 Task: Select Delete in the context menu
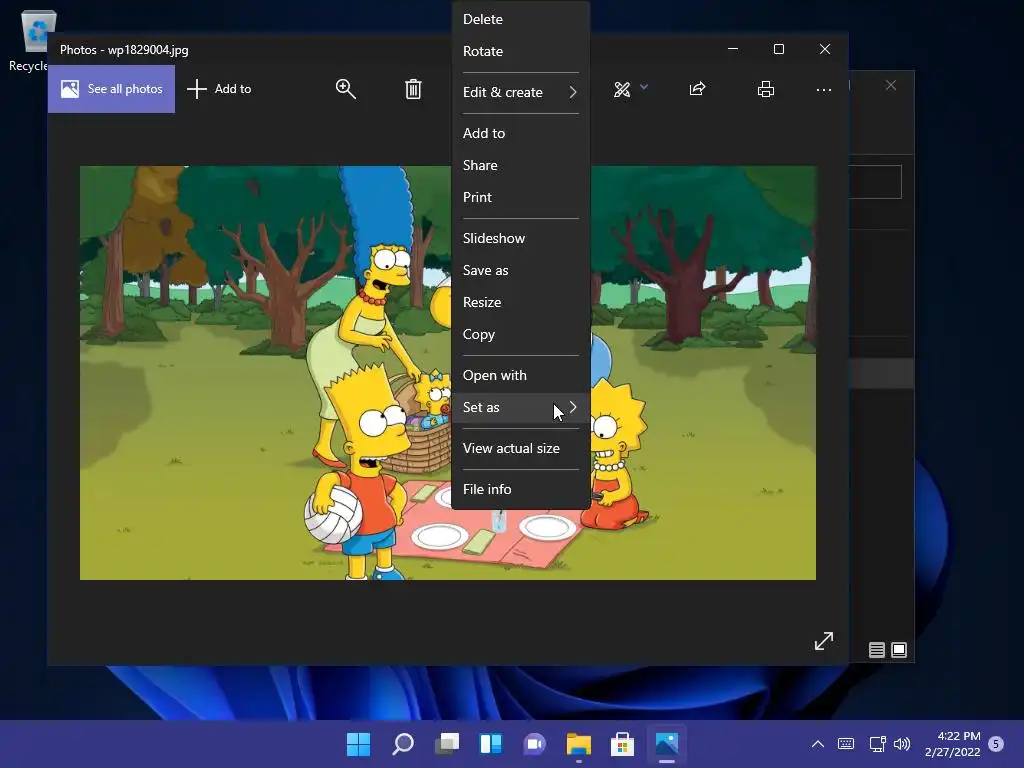tap(520, 19)
